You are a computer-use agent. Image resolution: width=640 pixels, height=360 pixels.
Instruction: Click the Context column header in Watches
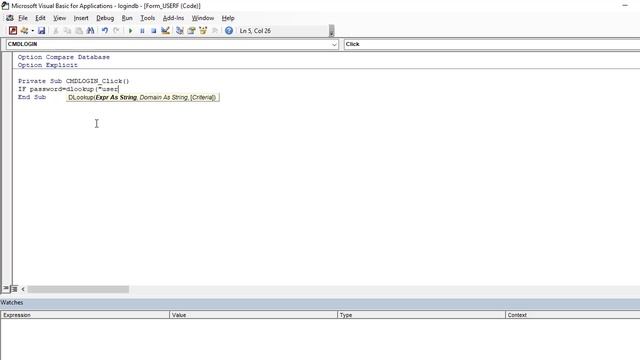coord(573,315)
